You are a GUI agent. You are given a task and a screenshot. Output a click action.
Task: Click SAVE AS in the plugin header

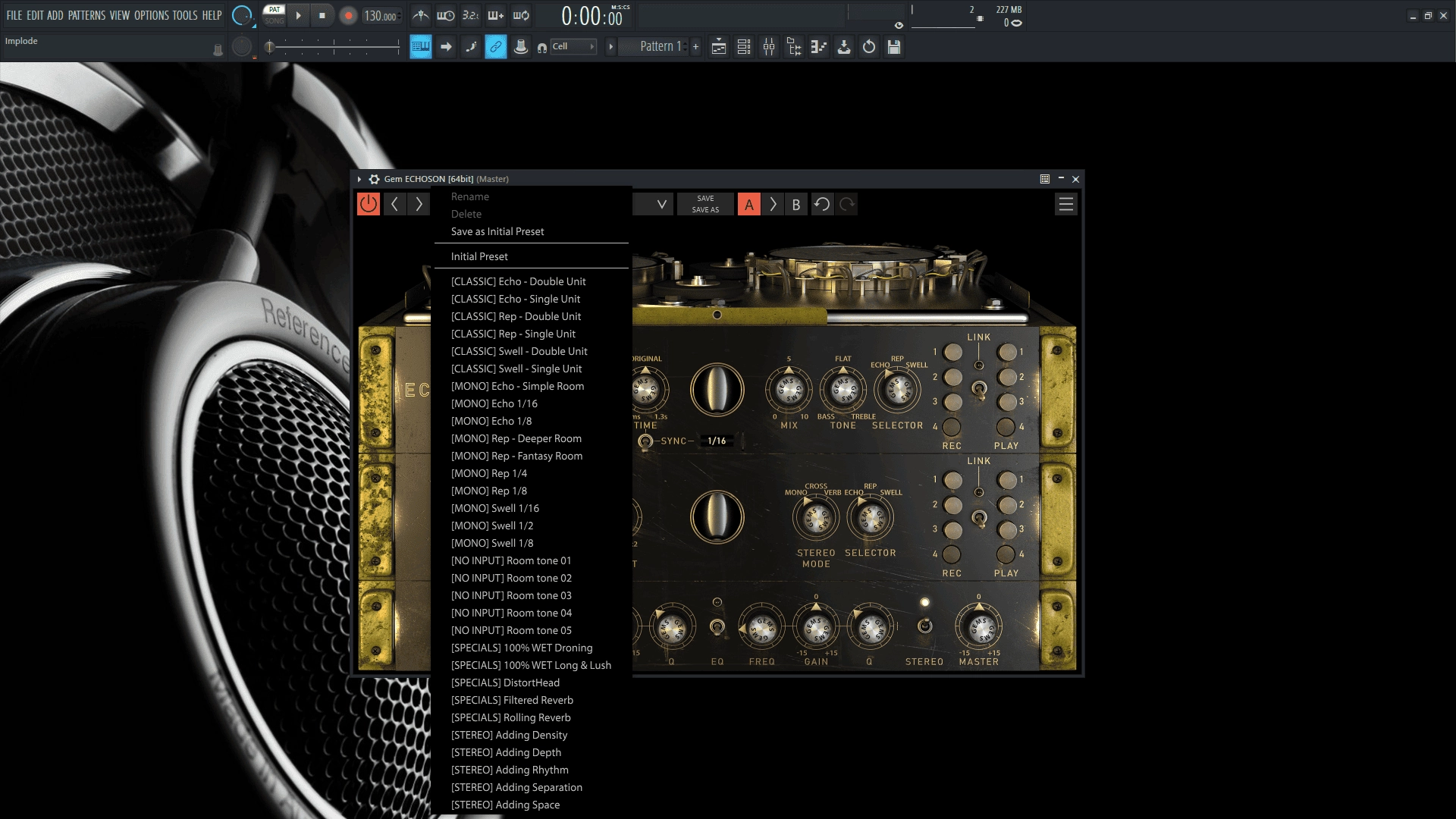tap(705, 210)
